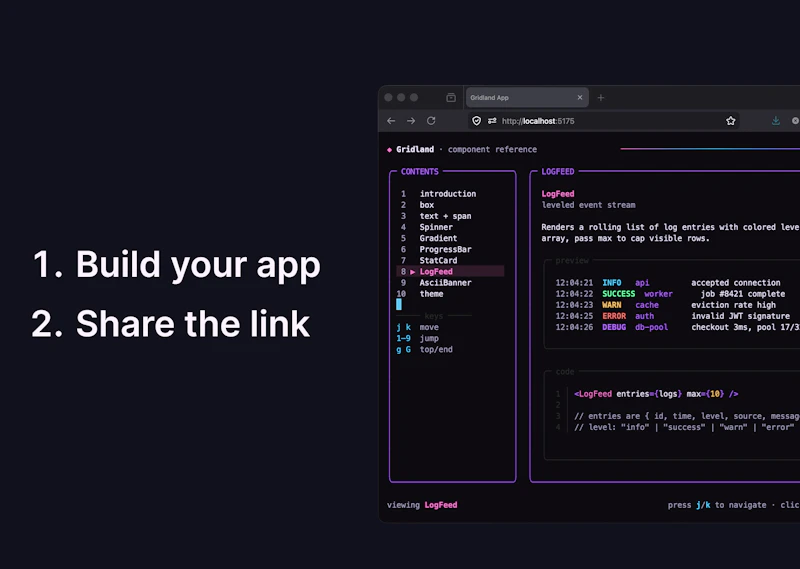Select the Gridland App tab
Screen dimensions: 800x569
pyautogui.click(x=527, y=97)
